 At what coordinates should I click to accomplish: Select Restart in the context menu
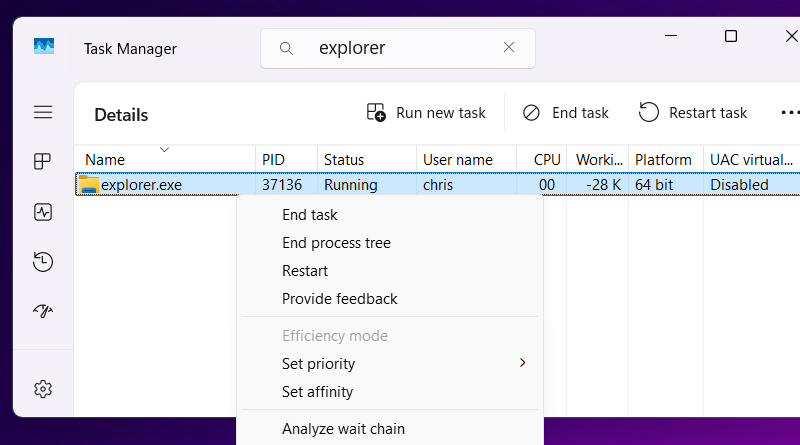coord(305,271)
